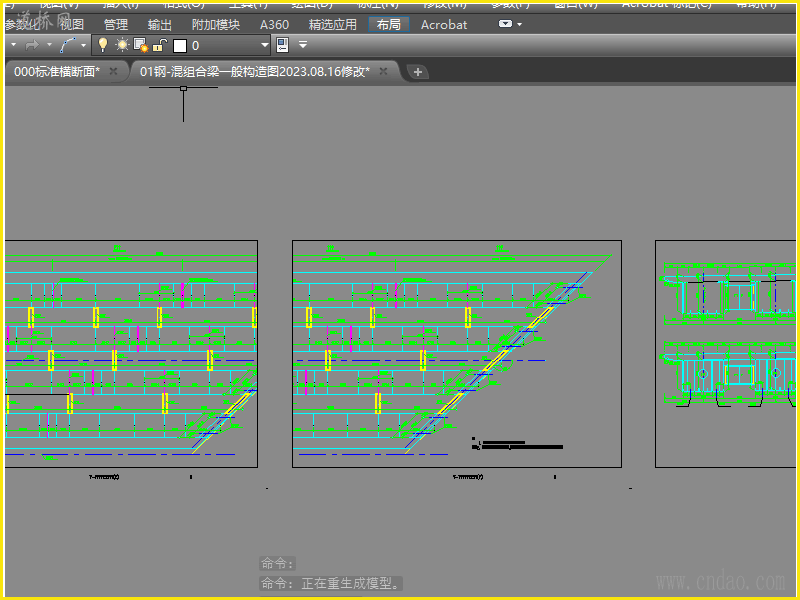Expand the spline tool dropdown arrow

click(x=83, y=45)
